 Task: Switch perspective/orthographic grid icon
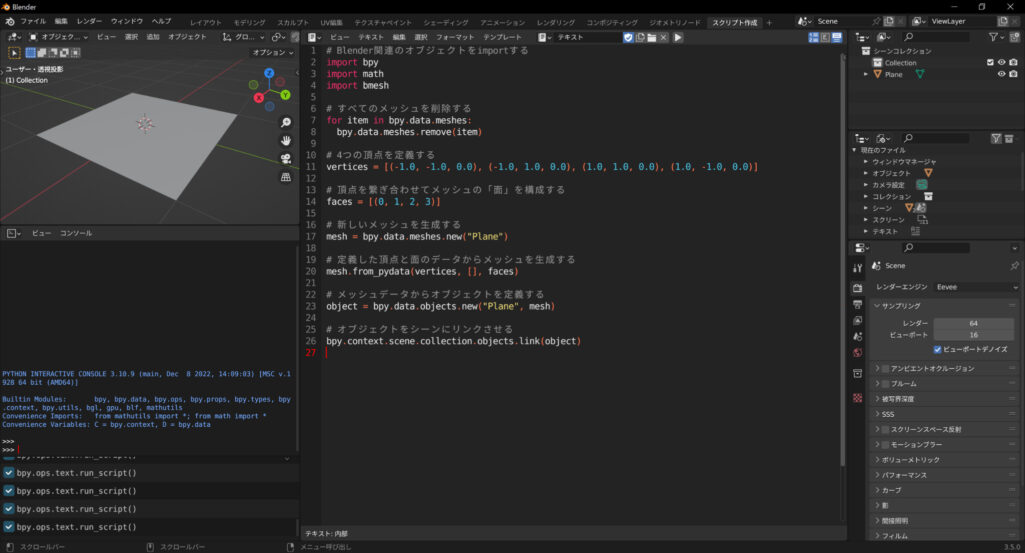coord(286,177)
